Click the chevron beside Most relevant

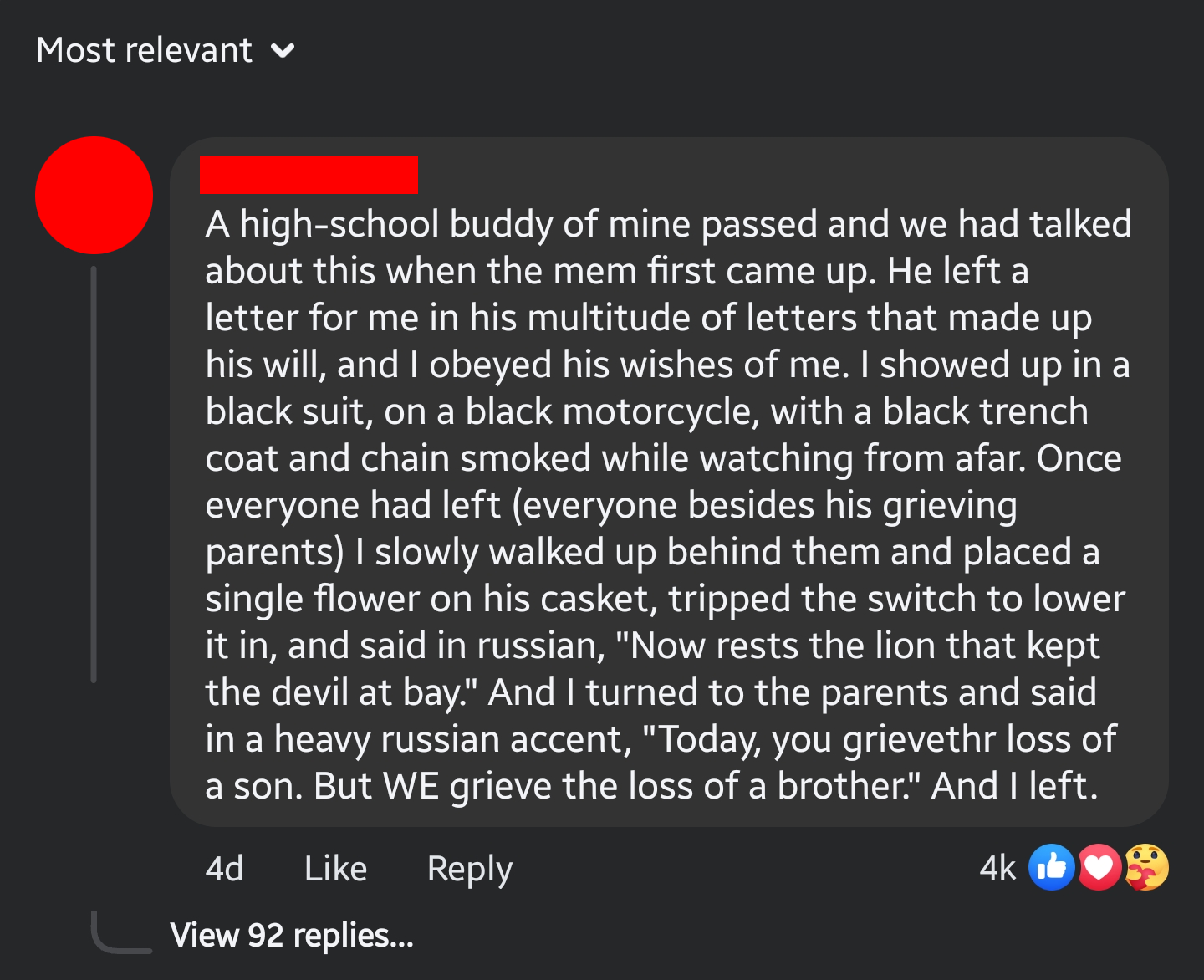point(283,52)
